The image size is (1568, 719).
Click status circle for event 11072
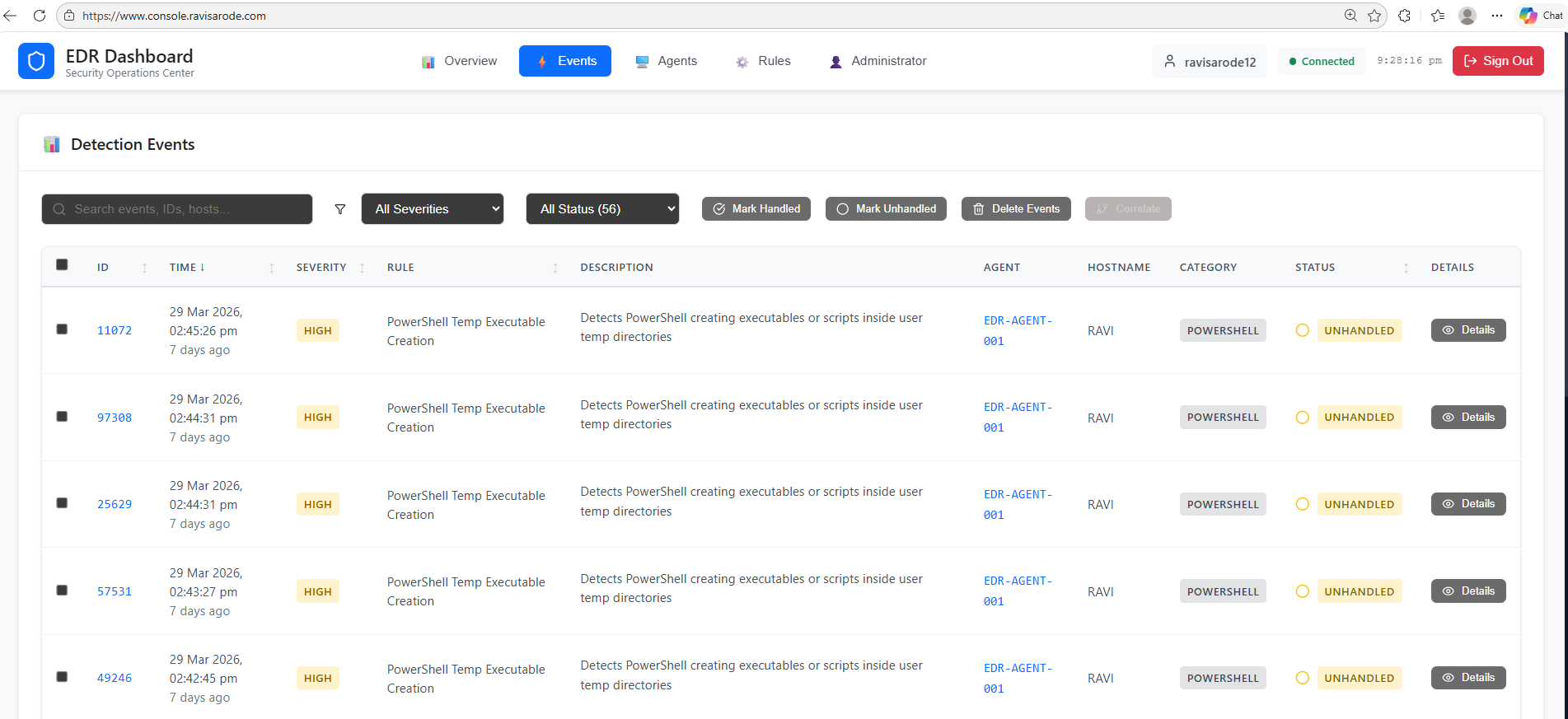click(x=1303, y=330)
